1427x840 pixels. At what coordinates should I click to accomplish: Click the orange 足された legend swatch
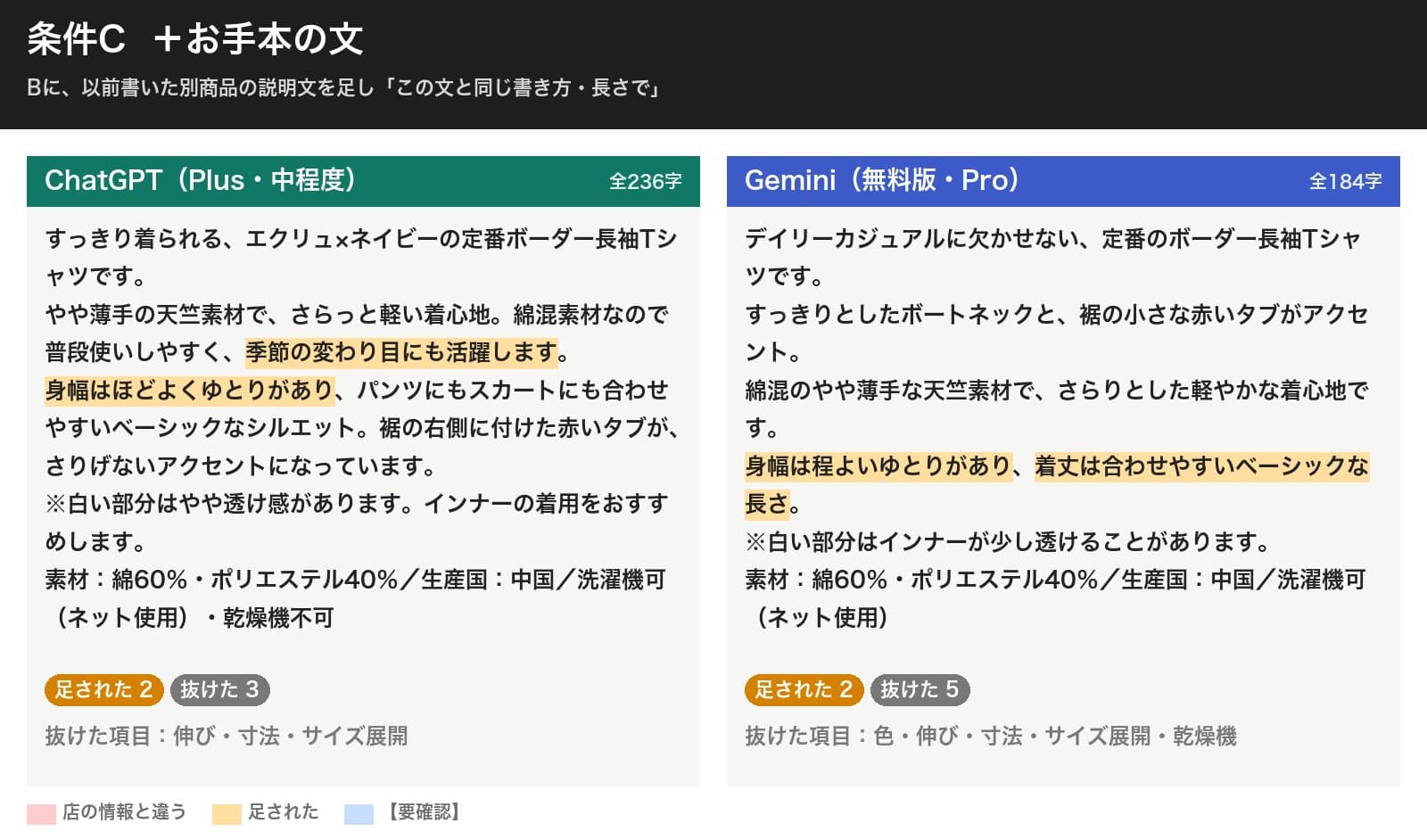(227, 813)
